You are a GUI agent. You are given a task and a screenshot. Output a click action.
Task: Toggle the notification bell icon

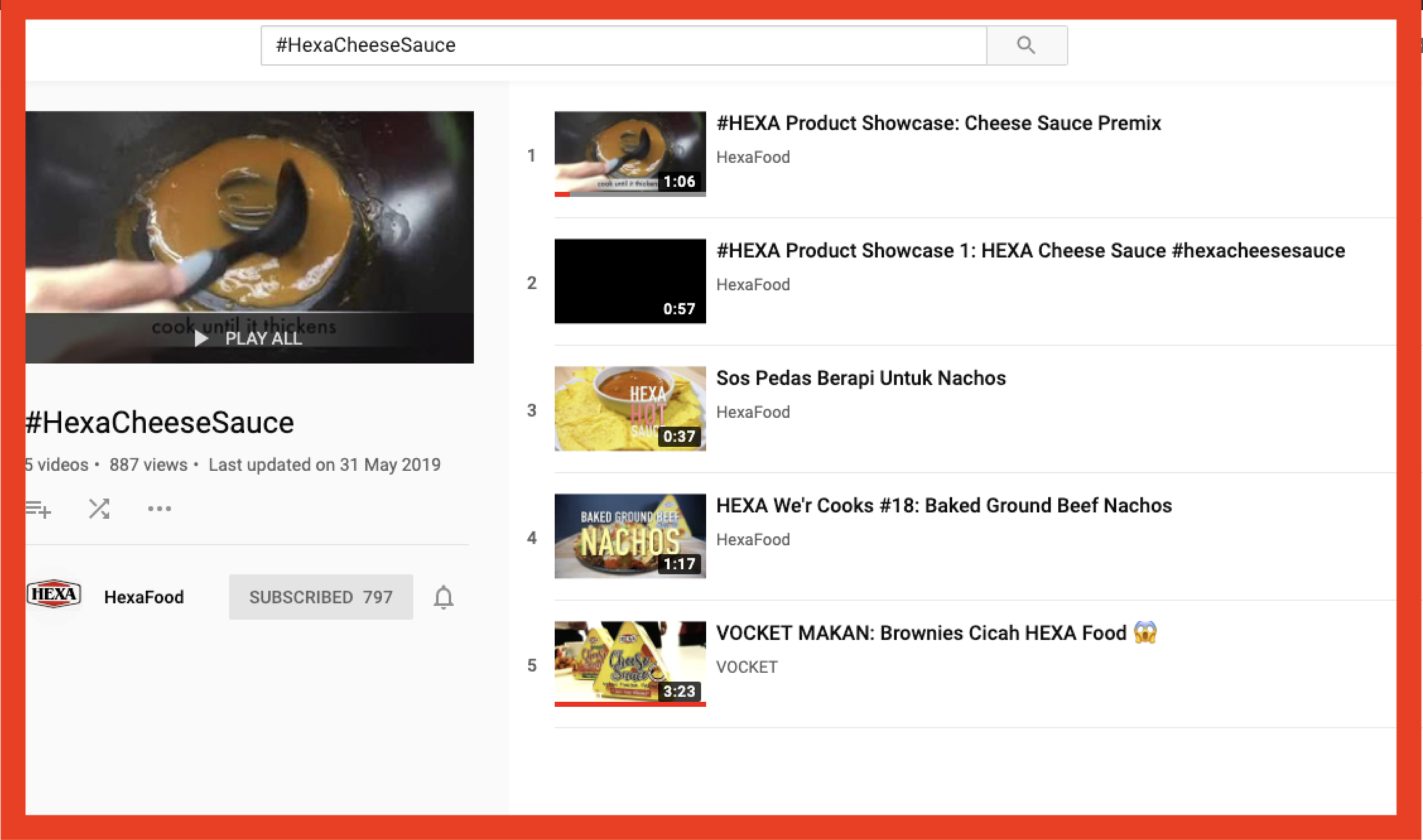tap(444, 597)
